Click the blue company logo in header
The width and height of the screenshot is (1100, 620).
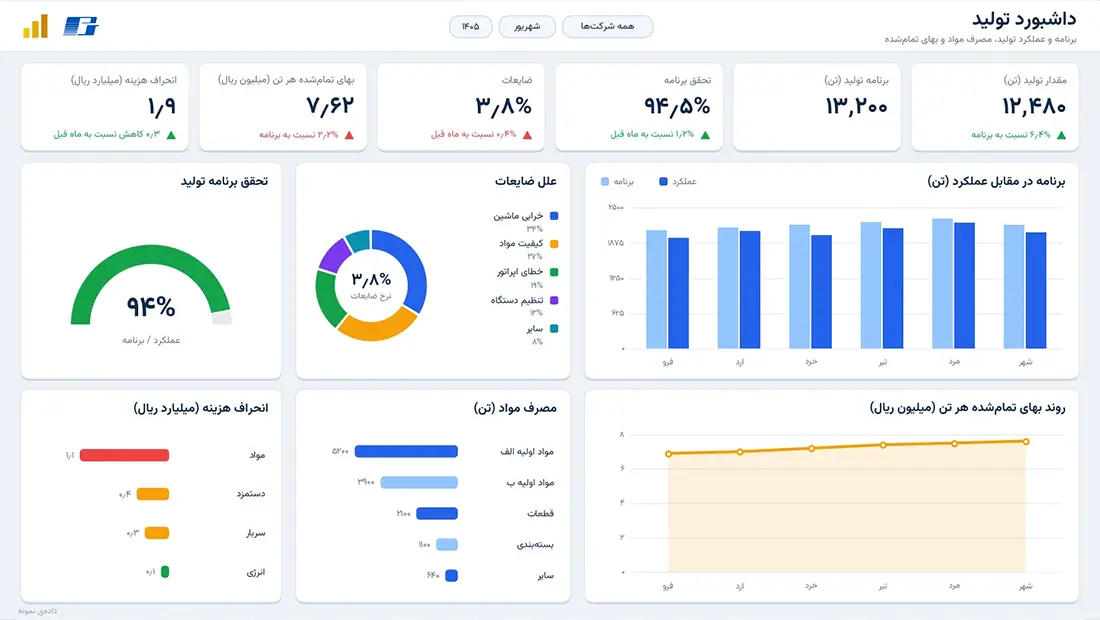pyautogui.click(x=81, y=26)
